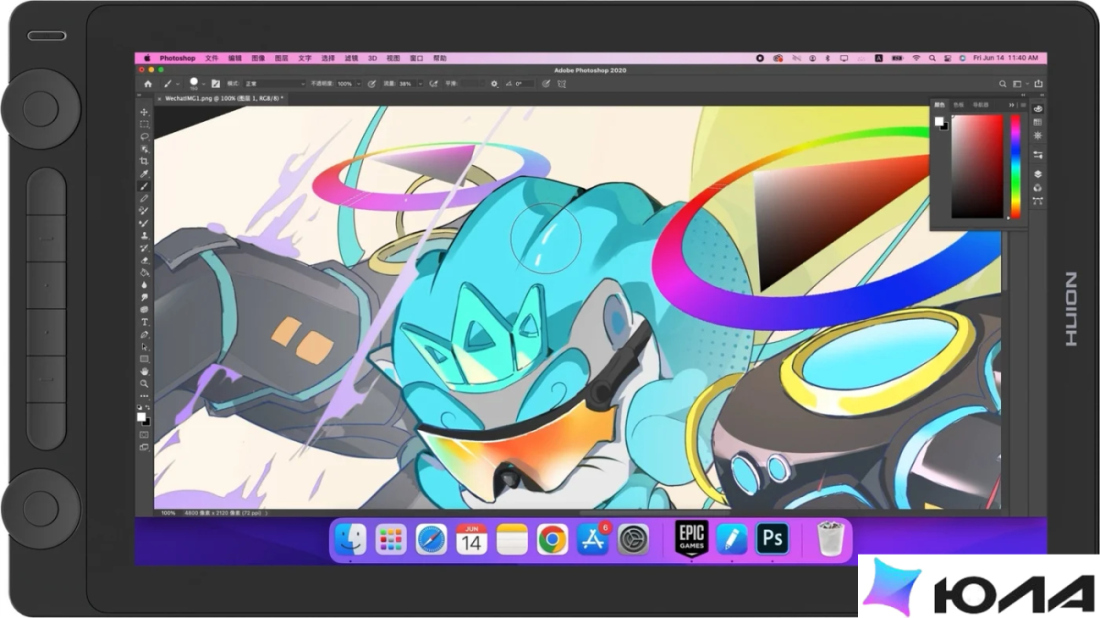Screen dimensions: 1100x618
Task: Open the opacity 100% dropdown arrow
Action: coord(358,84)
